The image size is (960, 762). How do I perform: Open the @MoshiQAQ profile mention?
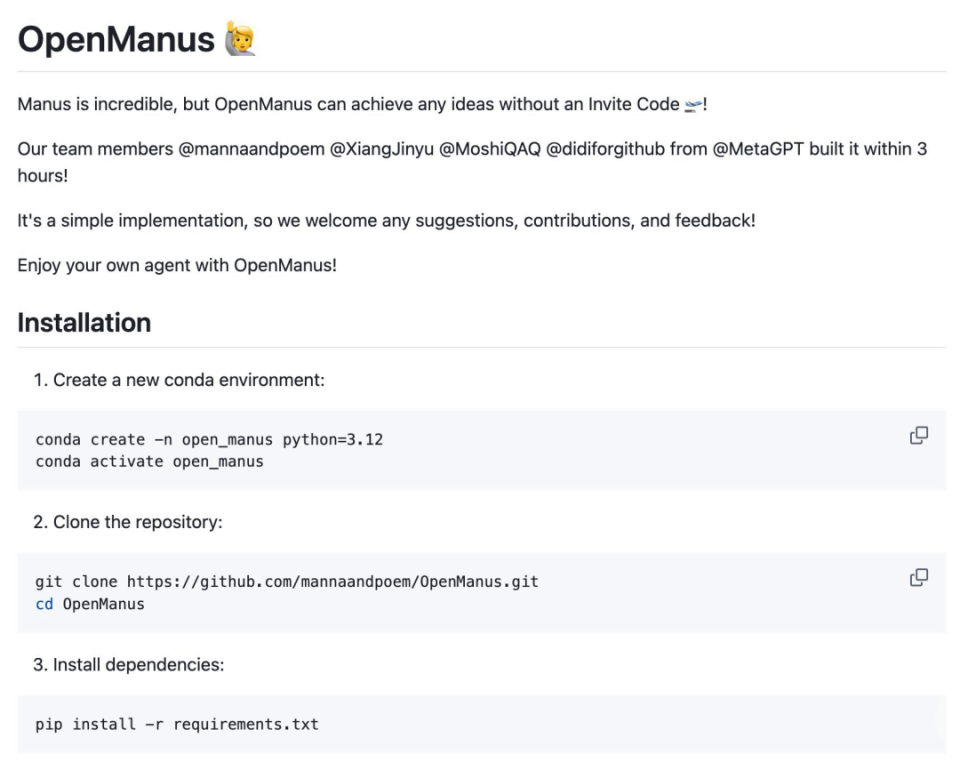pos(490,149)
